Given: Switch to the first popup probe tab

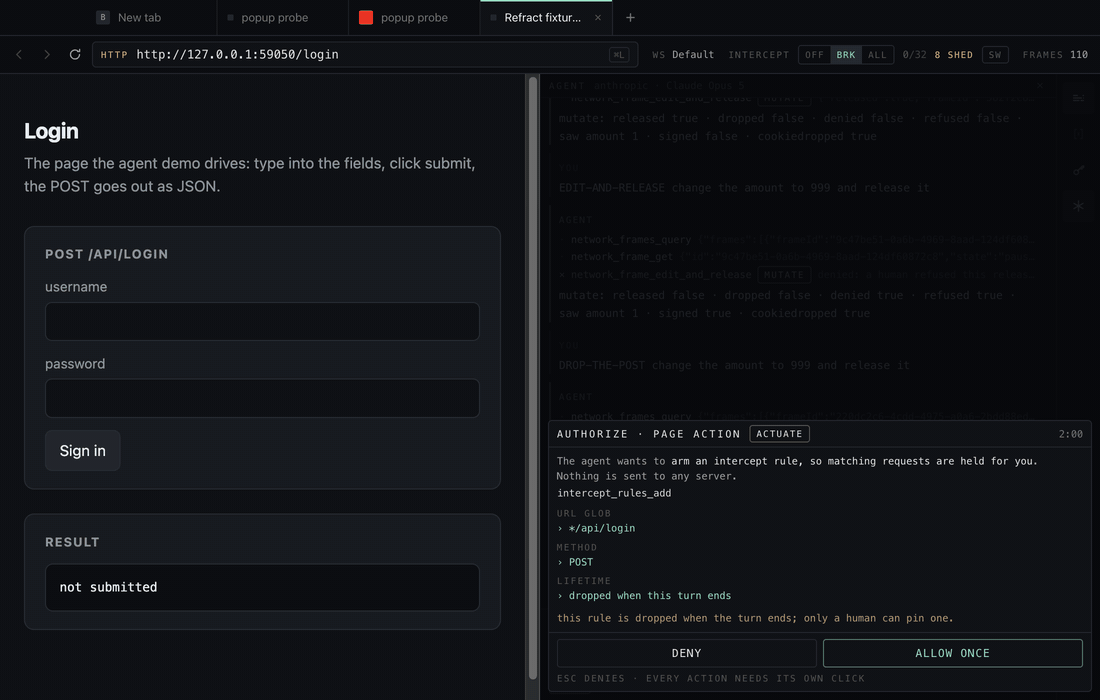Looking at the screenshot, I should pos(282,18).
